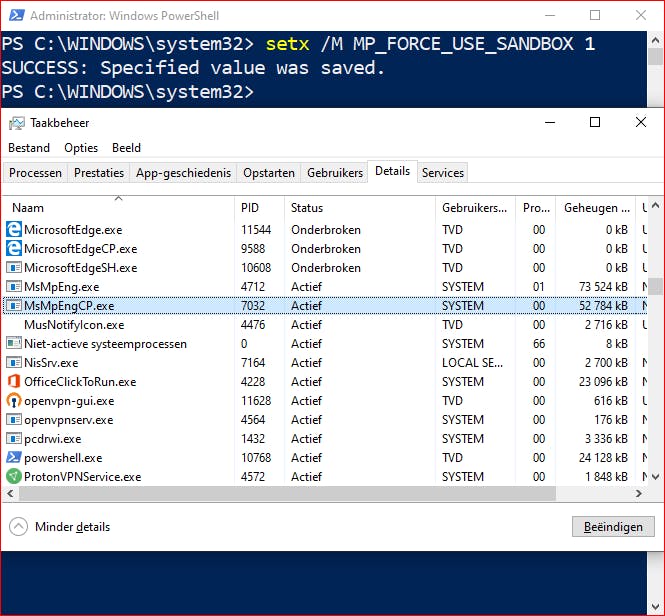Click horizontal scrollbar left arrow in Taakbeheer
Viewport: 665px width, 616px height.
[10, 493]
